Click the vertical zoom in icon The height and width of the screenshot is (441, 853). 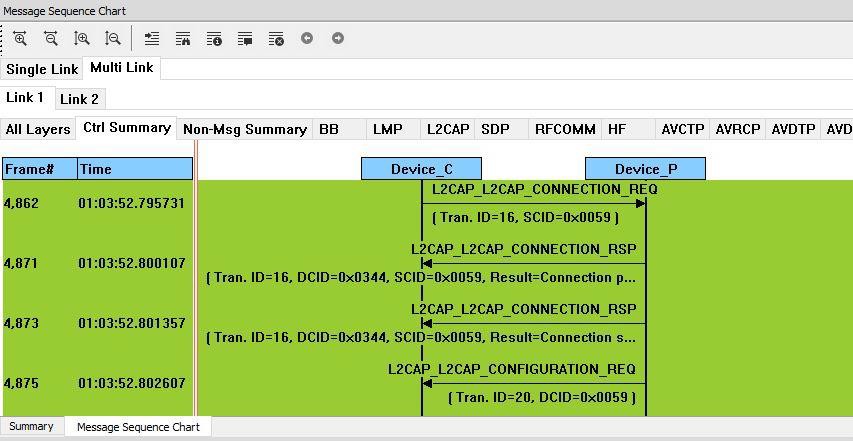pos(82,39)
